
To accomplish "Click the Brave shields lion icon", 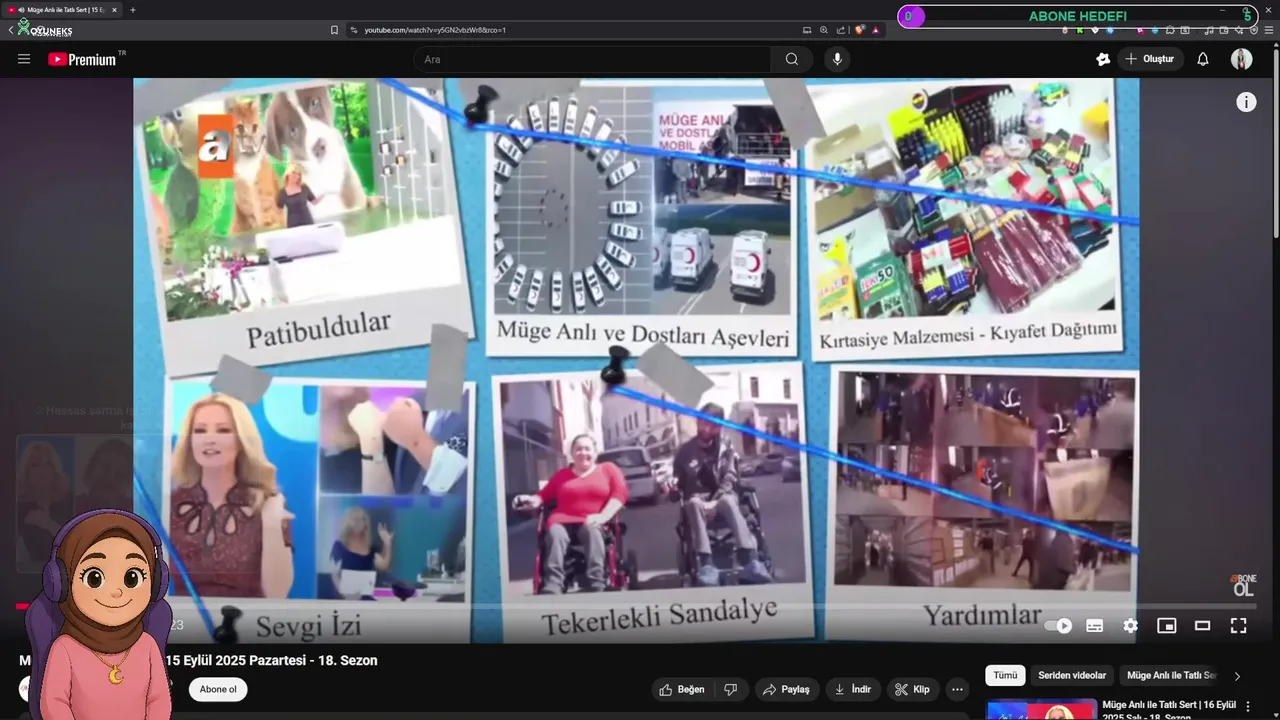I will pos(859,30).
